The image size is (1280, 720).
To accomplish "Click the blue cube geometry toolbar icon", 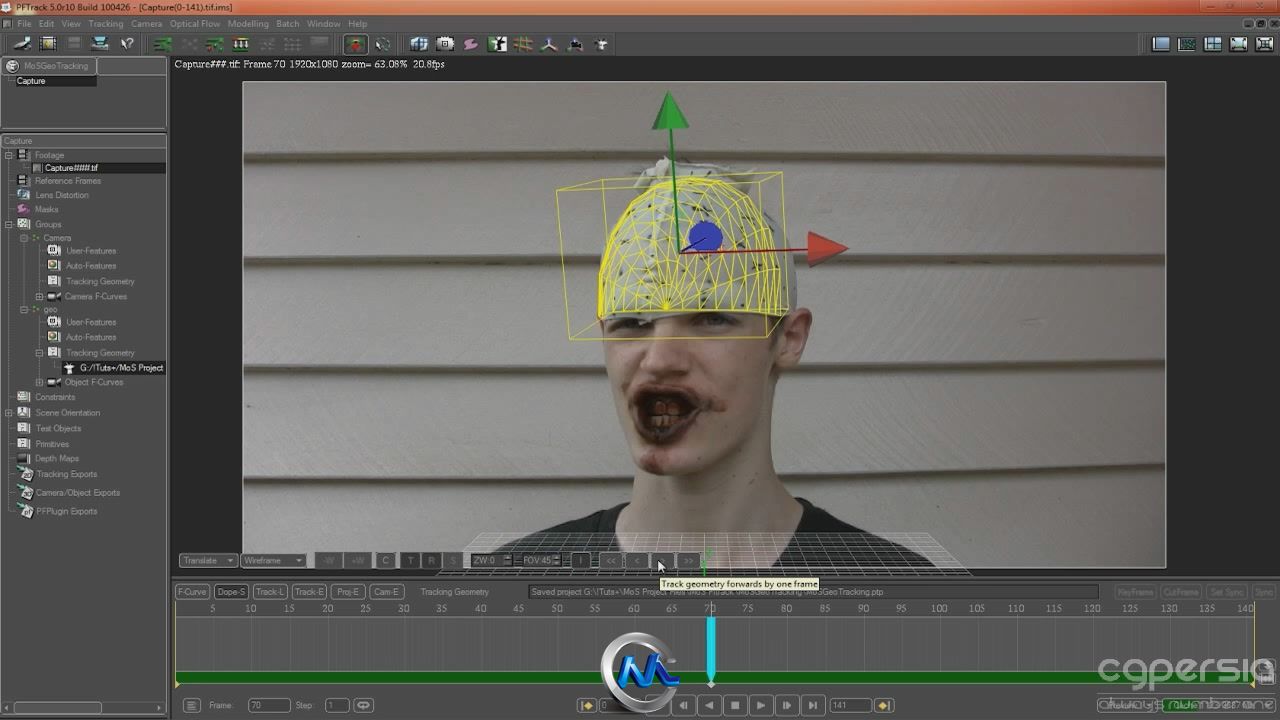I will pyautogui.click(x=419, y=44).
